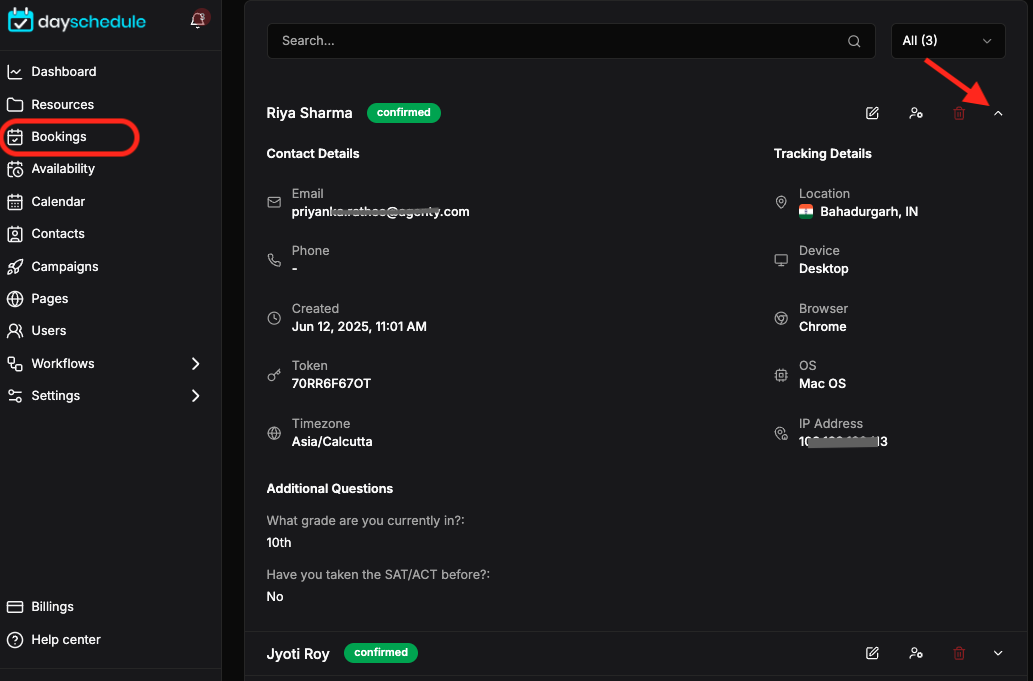Expand Jyoti Roy's booking details
The width and height of the screenshot is (1033, 681).
998,653
